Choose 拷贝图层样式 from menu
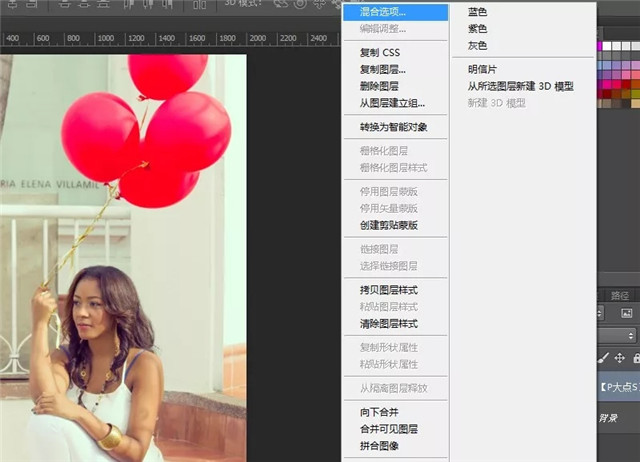Screen dimensions: 640x462 pyautogui.click(x=388, y=290)
